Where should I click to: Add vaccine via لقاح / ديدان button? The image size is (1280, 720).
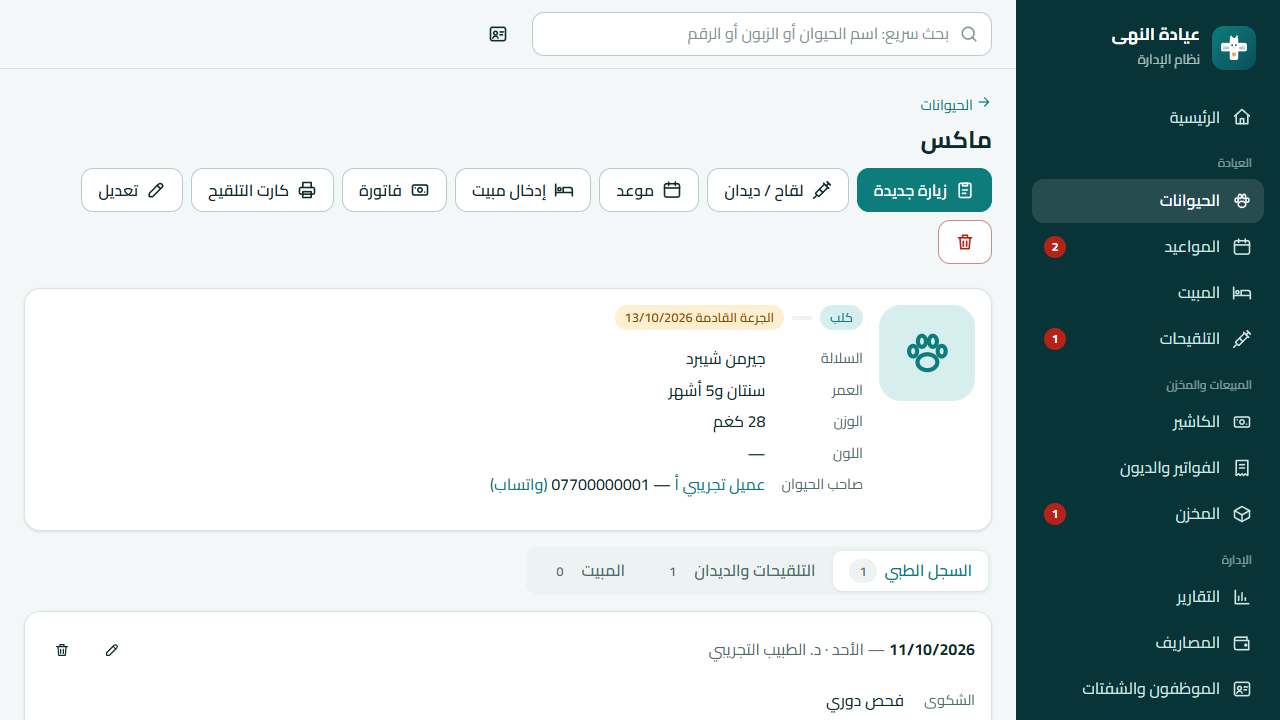pyautogui.click(x=778, y=190)
